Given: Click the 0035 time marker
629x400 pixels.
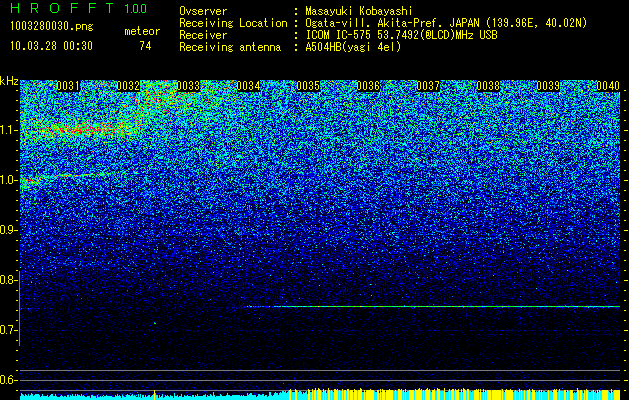Looking at the screenshot, I should pos(308,86).
